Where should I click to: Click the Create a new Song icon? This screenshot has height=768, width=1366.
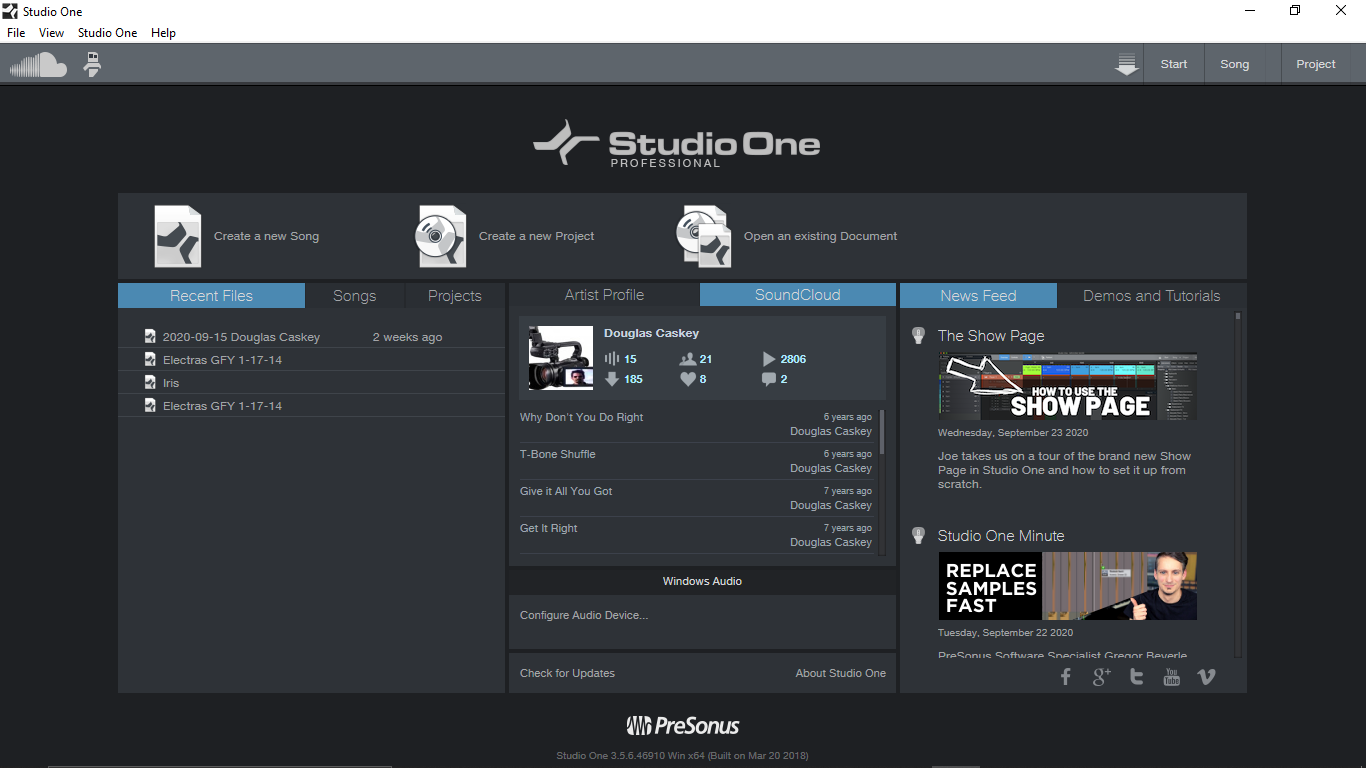[x=178, y=237]
